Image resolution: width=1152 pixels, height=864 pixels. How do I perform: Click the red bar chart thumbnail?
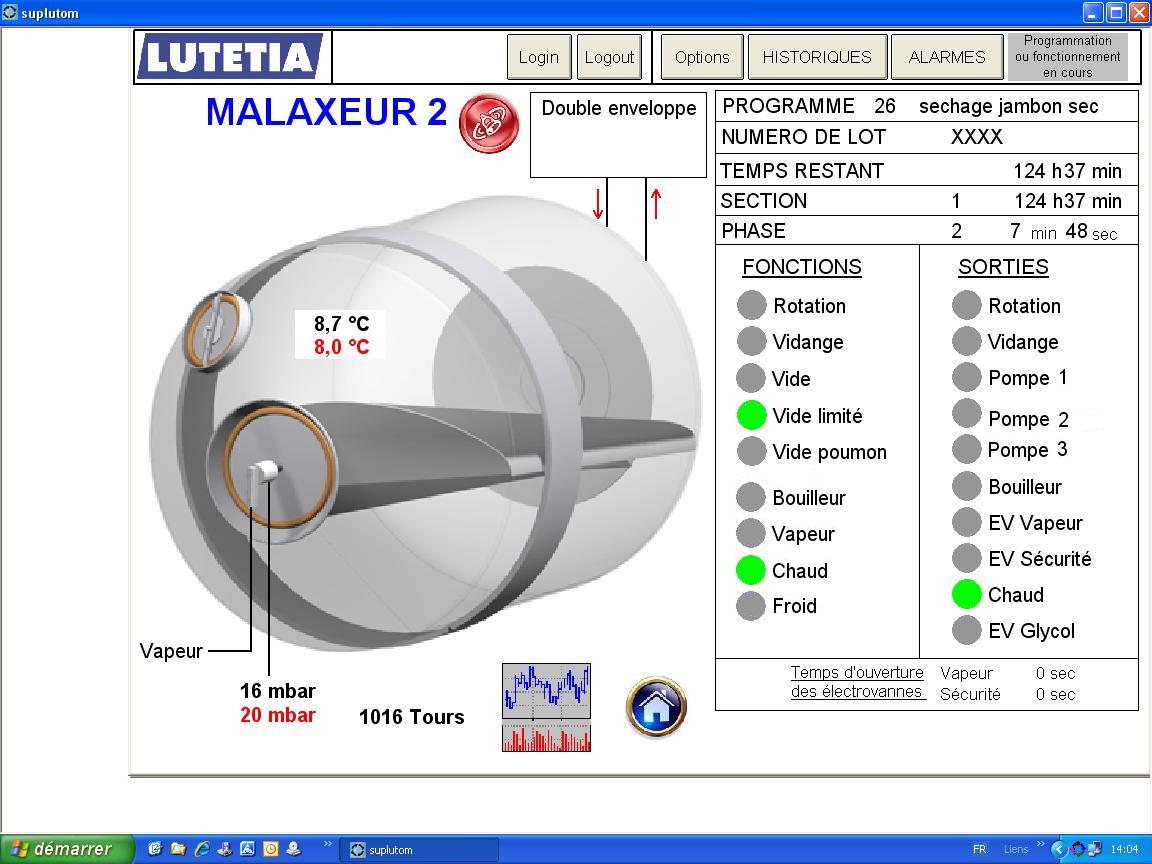pos(546,738)
